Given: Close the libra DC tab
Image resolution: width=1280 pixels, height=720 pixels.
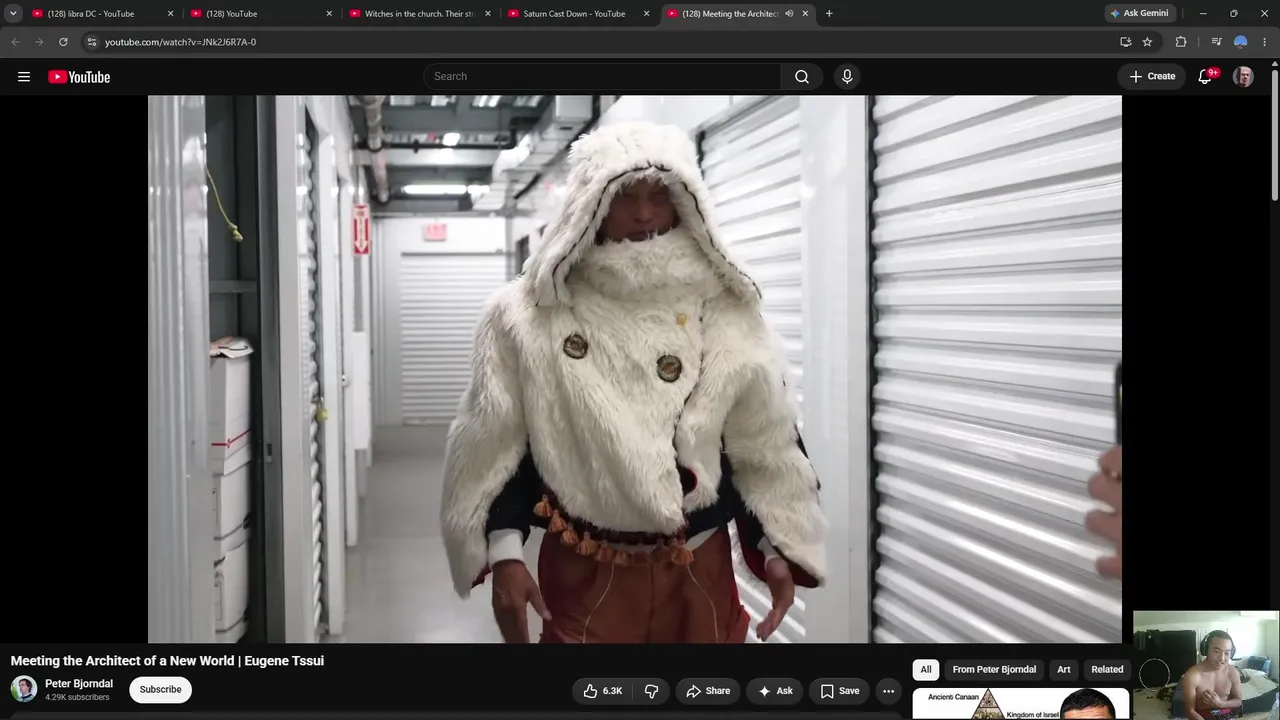Looking at the screenshot, I should click(170, 14).
